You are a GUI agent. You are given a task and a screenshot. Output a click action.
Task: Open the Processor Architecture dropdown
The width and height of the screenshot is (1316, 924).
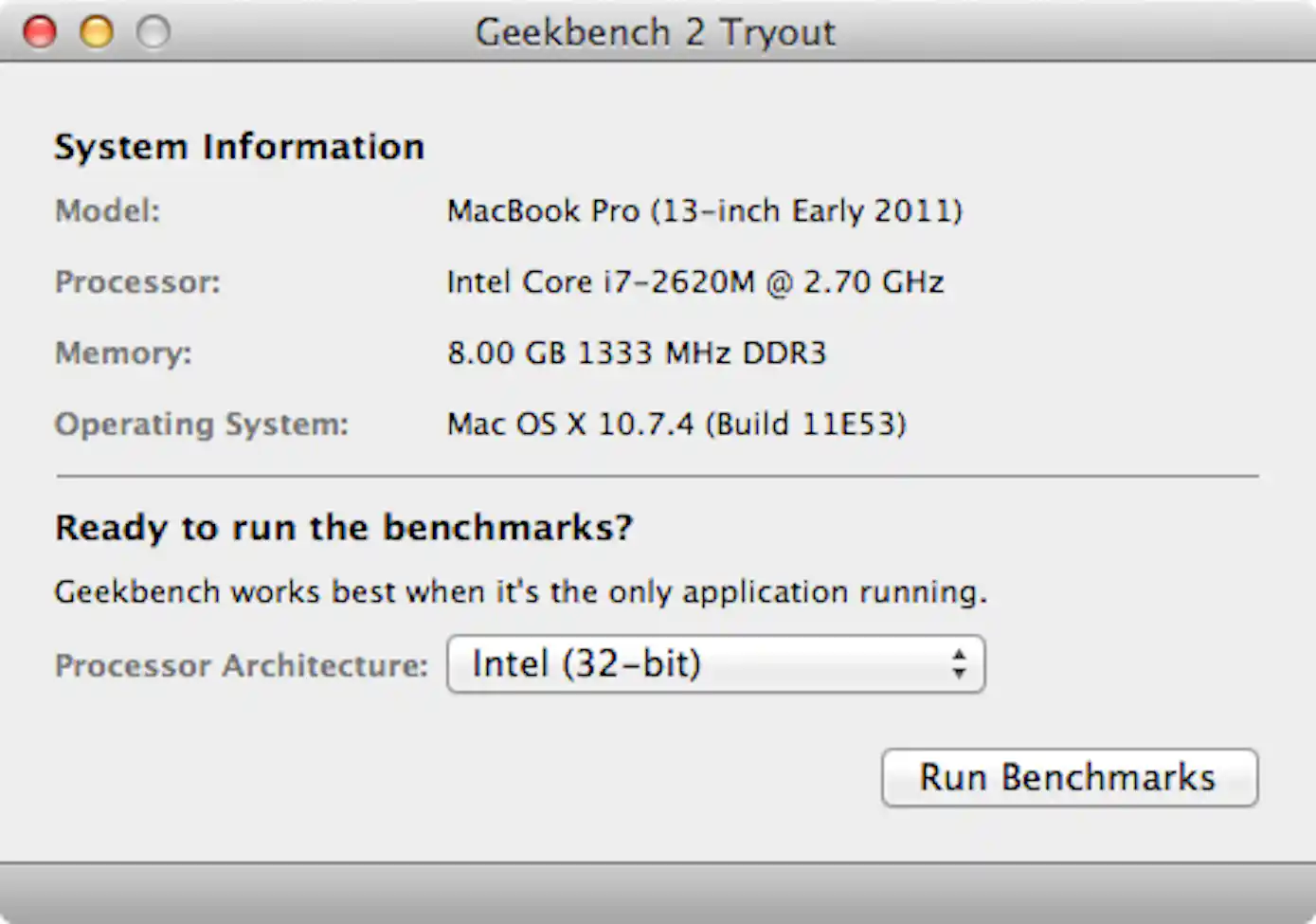coord(715,664)
